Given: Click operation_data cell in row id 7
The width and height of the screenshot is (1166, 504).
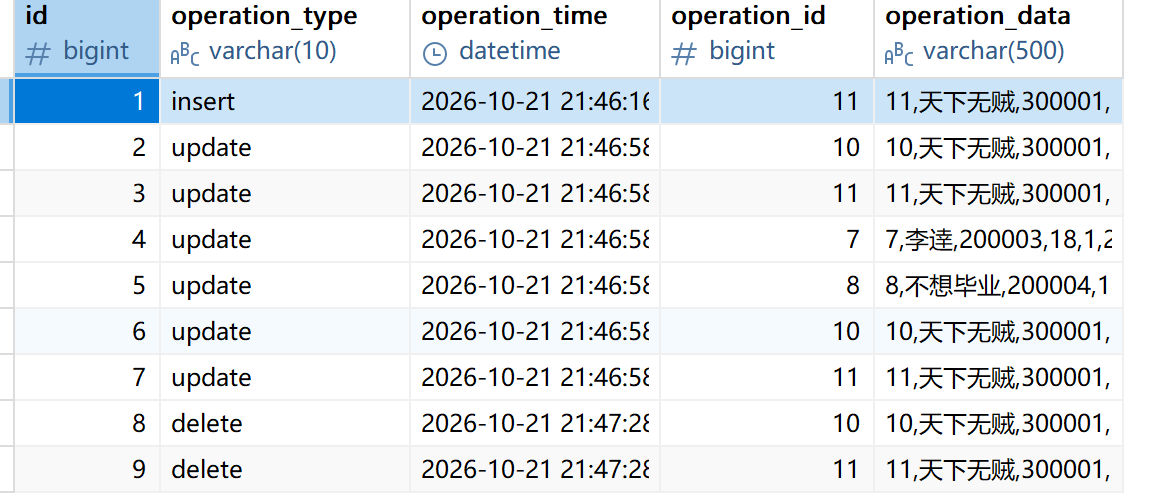Looking at the screenshot, I should click(x=998, y=378).
